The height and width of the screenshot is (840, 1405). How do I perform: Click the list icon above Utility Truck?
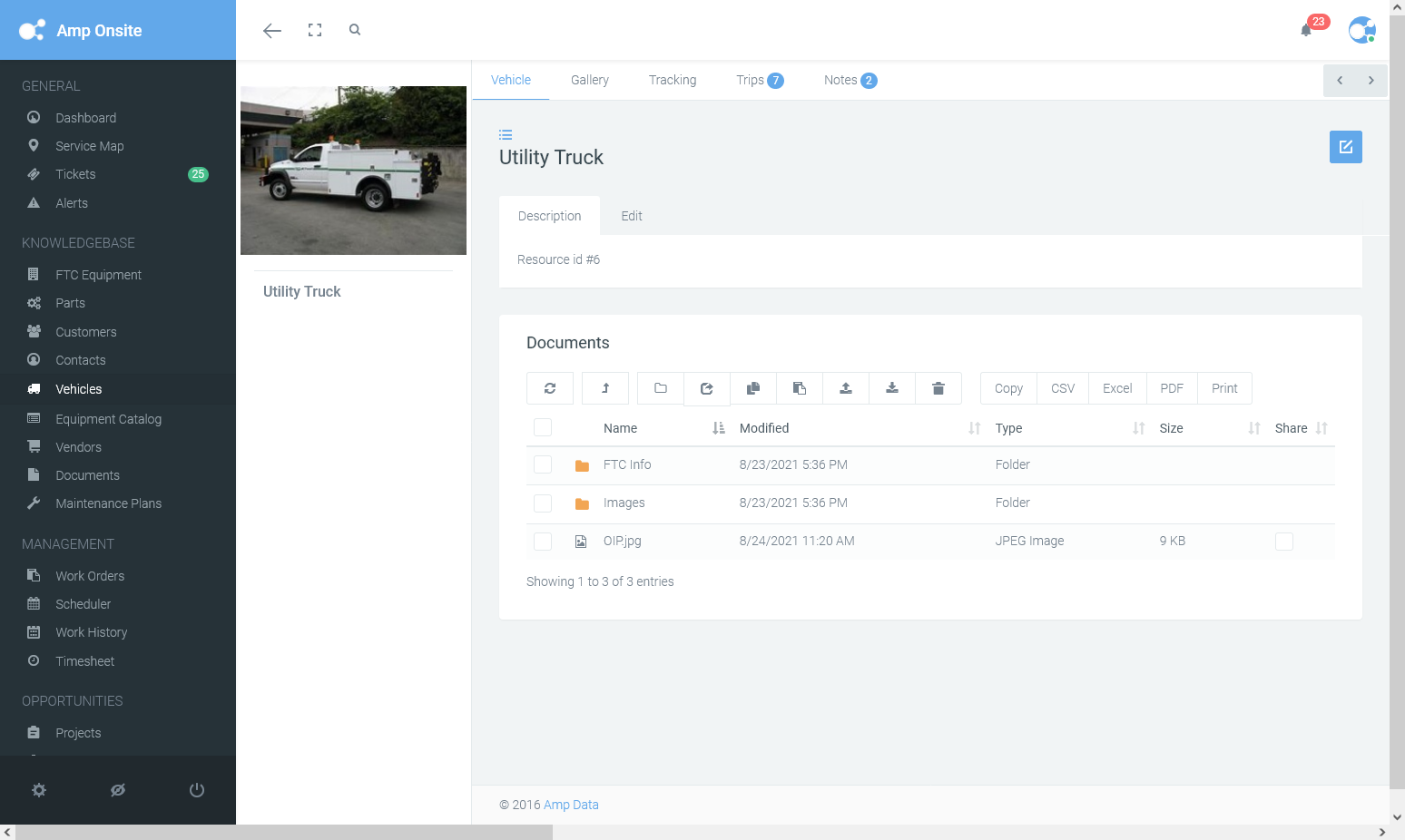pyautogui.click(x=506, y=134)
